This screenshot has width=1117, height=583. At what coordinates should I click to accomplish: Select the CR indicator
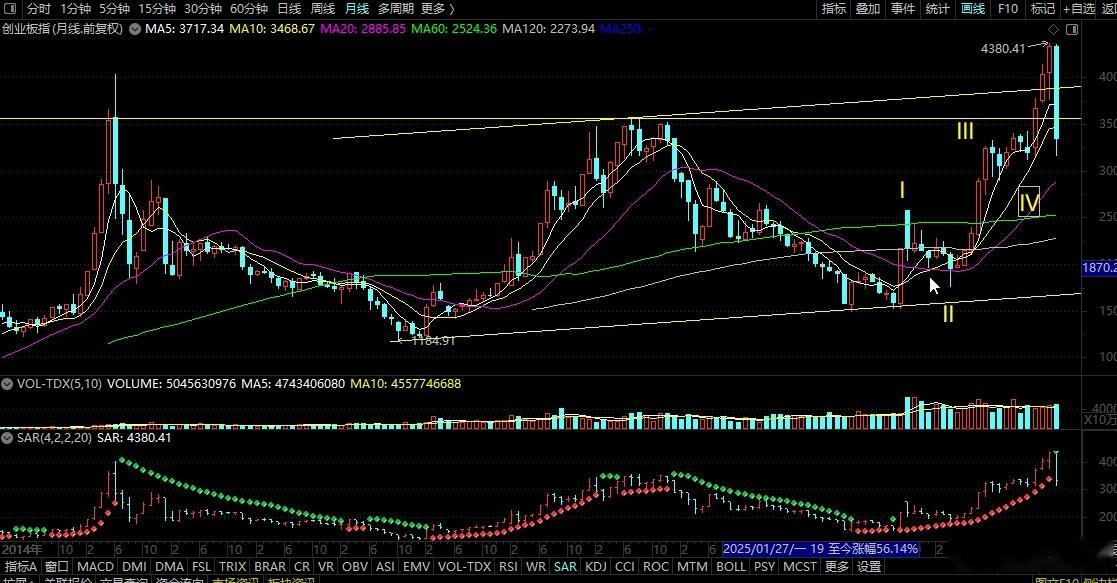pyautogui.click(x=302, y=567)
